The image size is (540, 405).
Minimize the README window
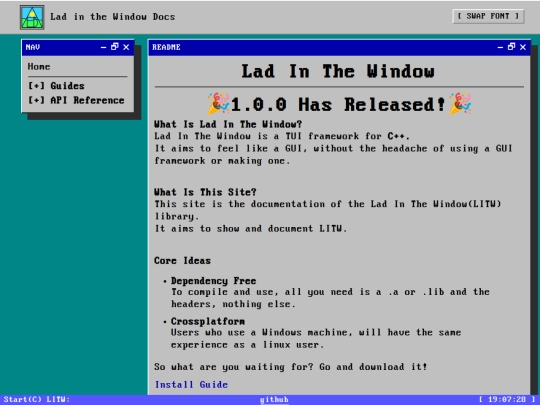500,47
